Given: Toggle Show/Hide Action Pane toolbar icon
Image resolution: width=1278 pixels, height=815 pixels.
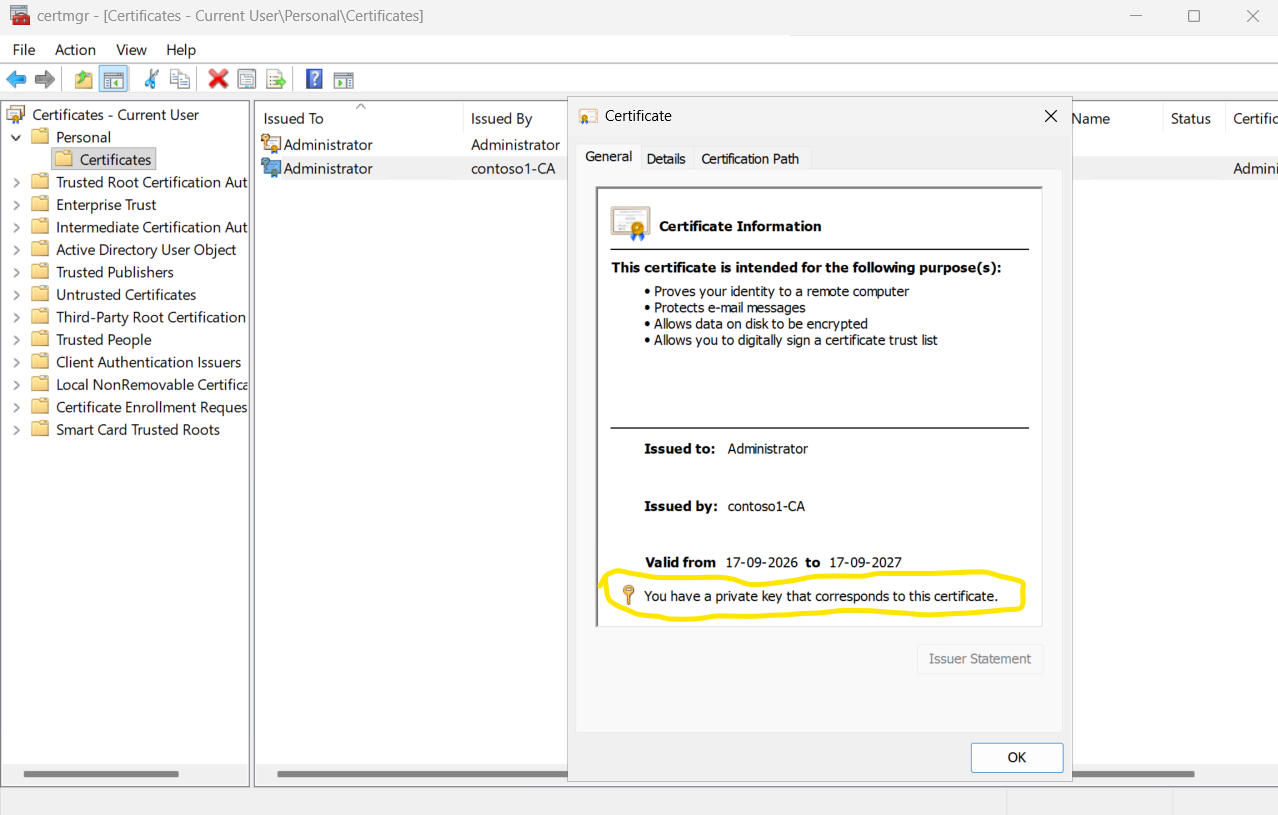Looking at the screenshot, I should coord(343,79).
